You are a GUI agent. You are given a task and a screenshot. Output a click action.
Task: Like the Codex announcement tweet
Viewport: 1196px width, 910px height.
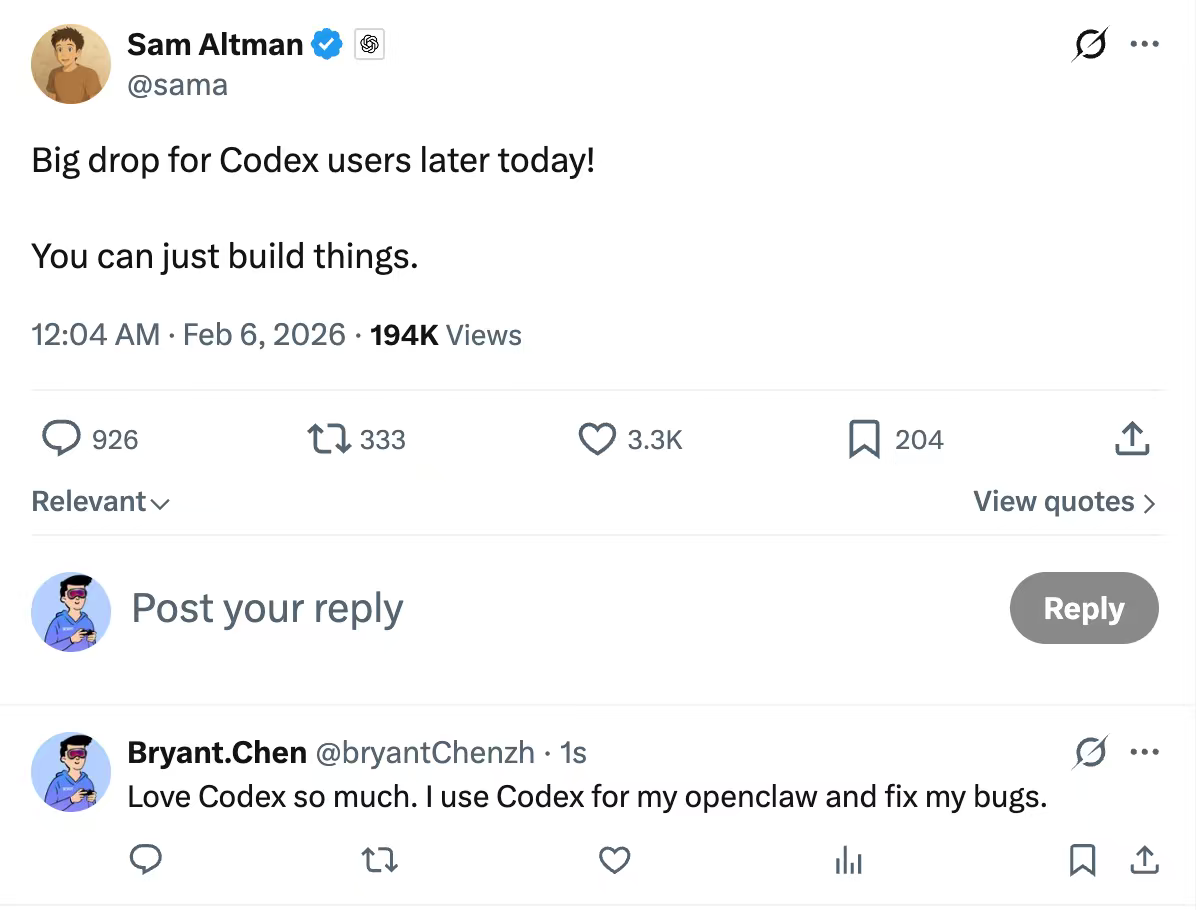(598, 439)
